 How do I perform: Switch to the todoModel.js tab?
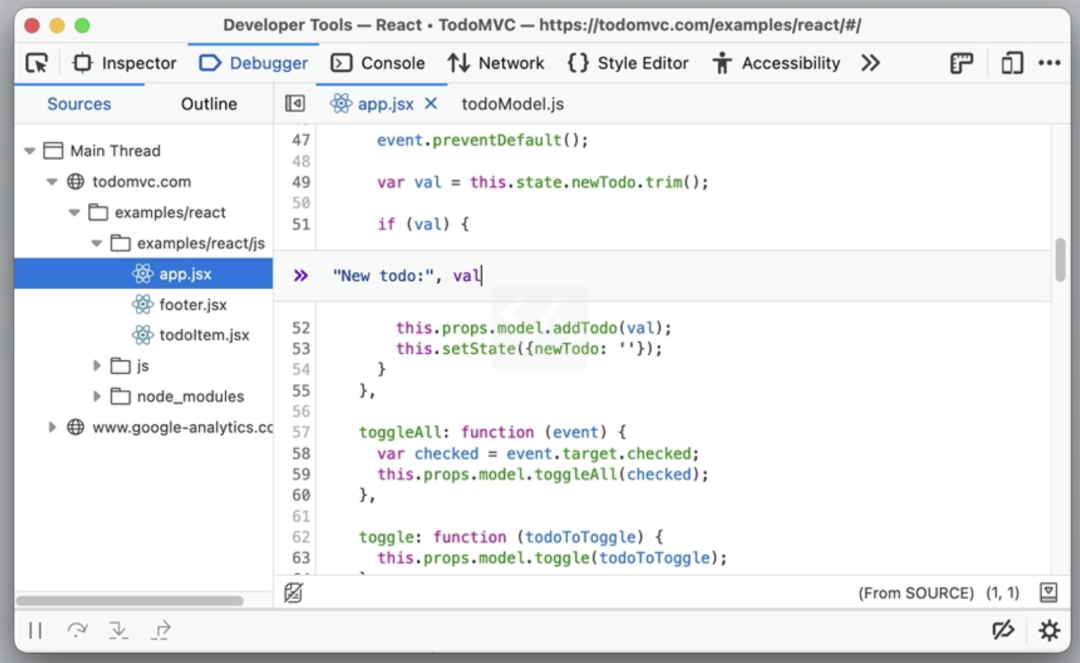pyautogui.click(x=512, y=104)
